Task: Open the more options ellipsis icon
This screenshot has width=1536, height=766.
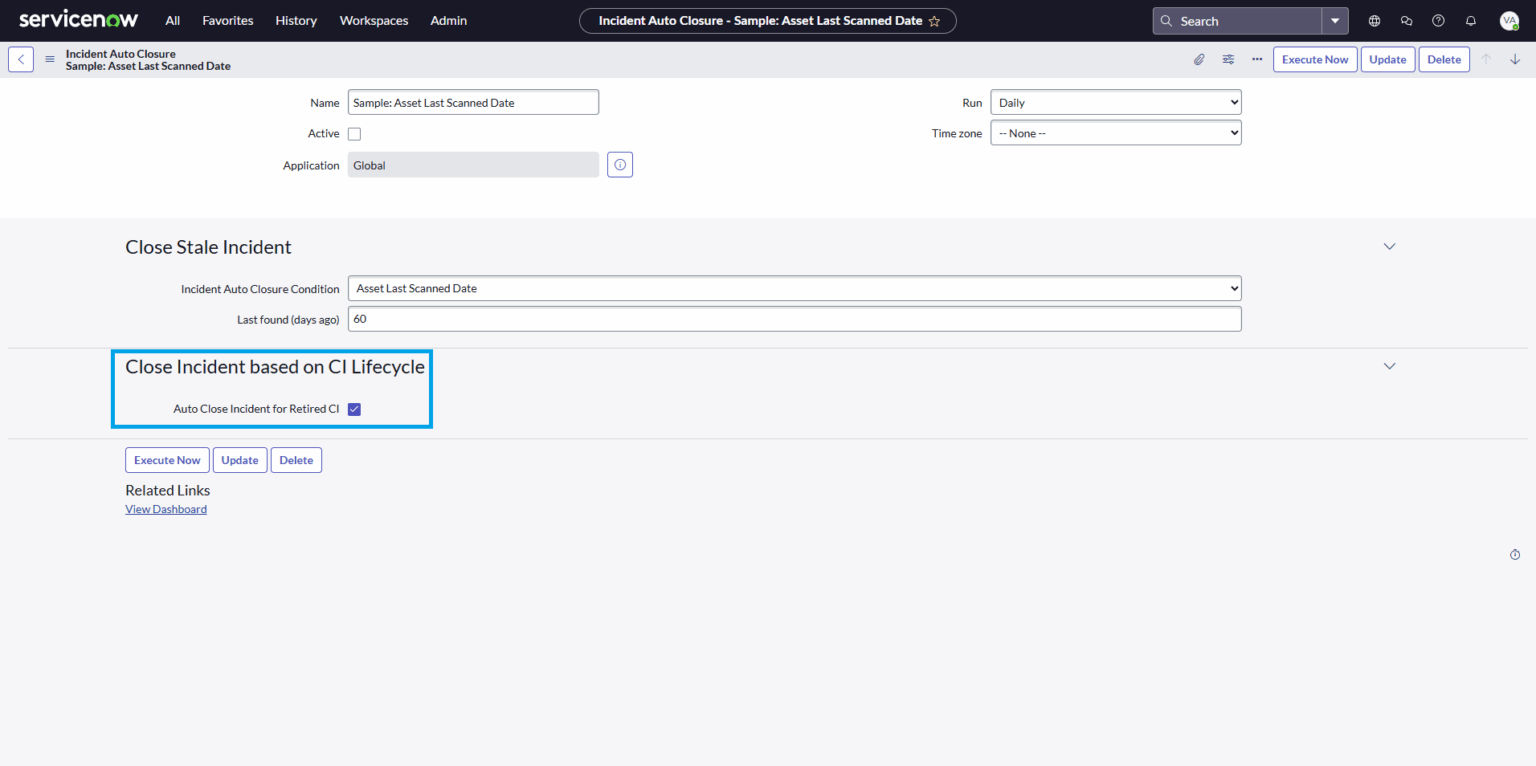Action: (1257, 59)
